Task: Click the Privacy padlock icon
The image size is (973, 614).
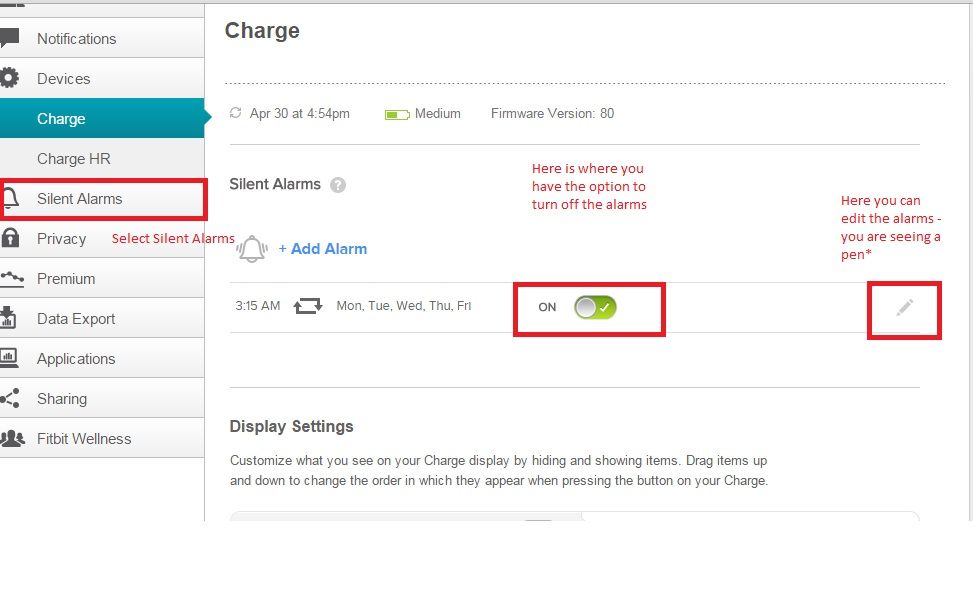Action: click(x=9, y=237)
